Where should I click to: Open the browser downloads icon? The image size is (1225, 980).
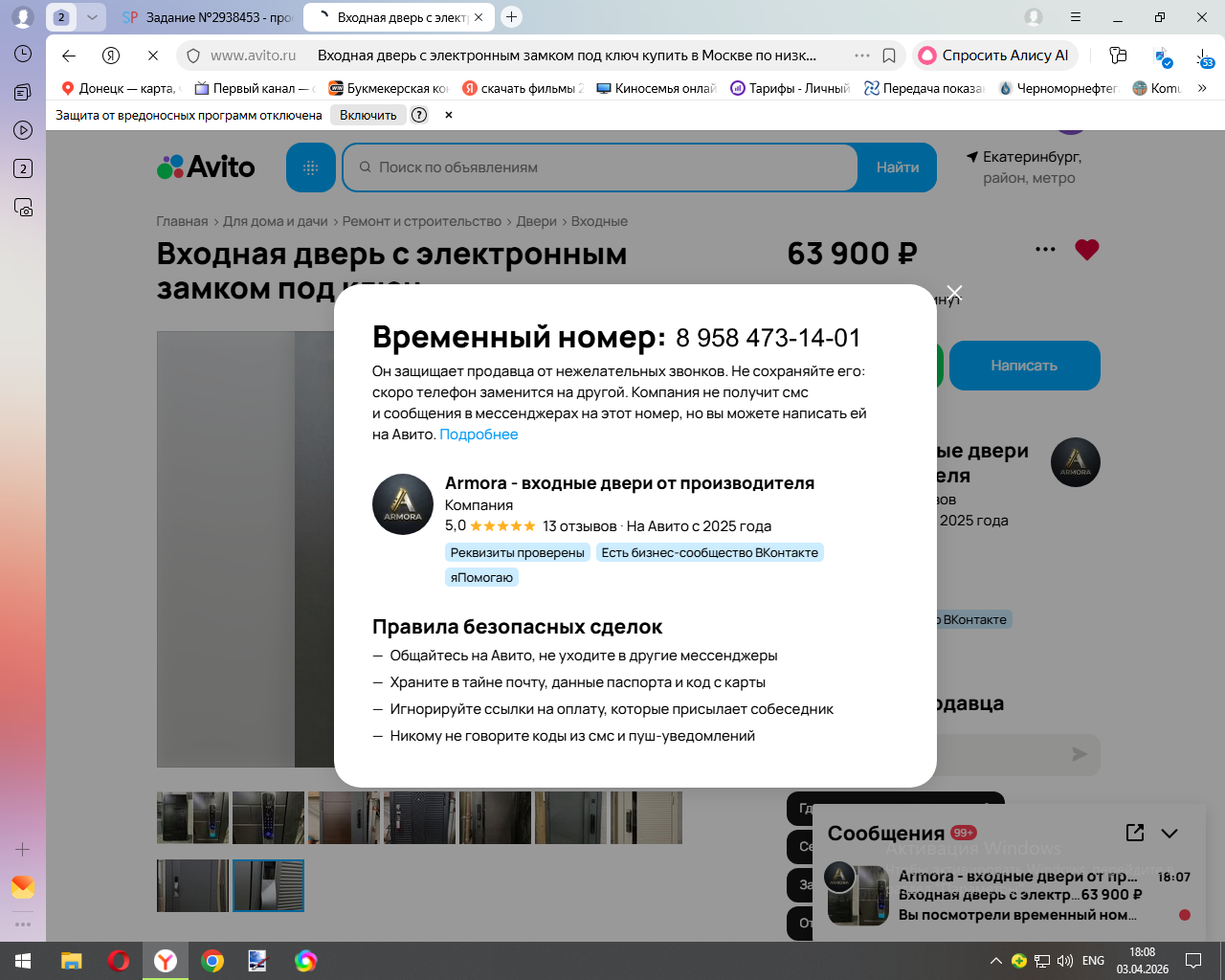pos(1204,56)
